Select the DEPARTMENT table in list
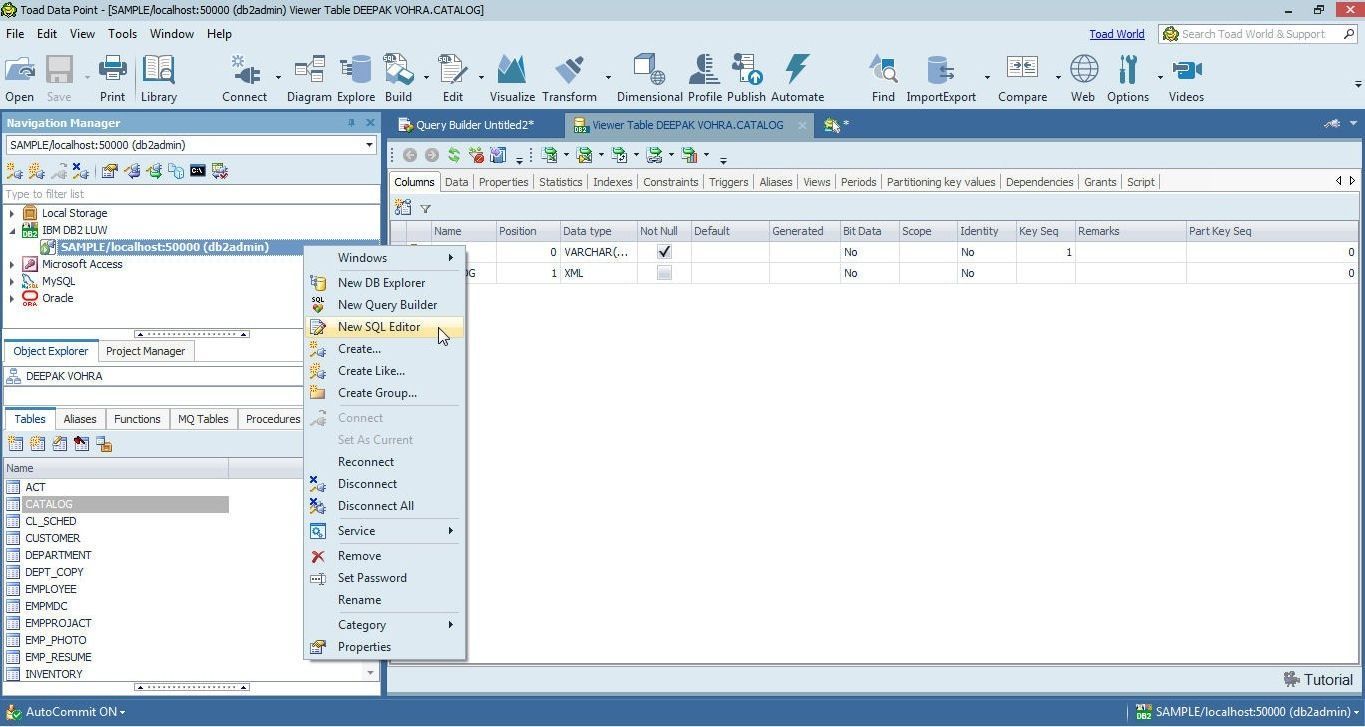This screenshot has width=1365, height=727. click(58, 555)
